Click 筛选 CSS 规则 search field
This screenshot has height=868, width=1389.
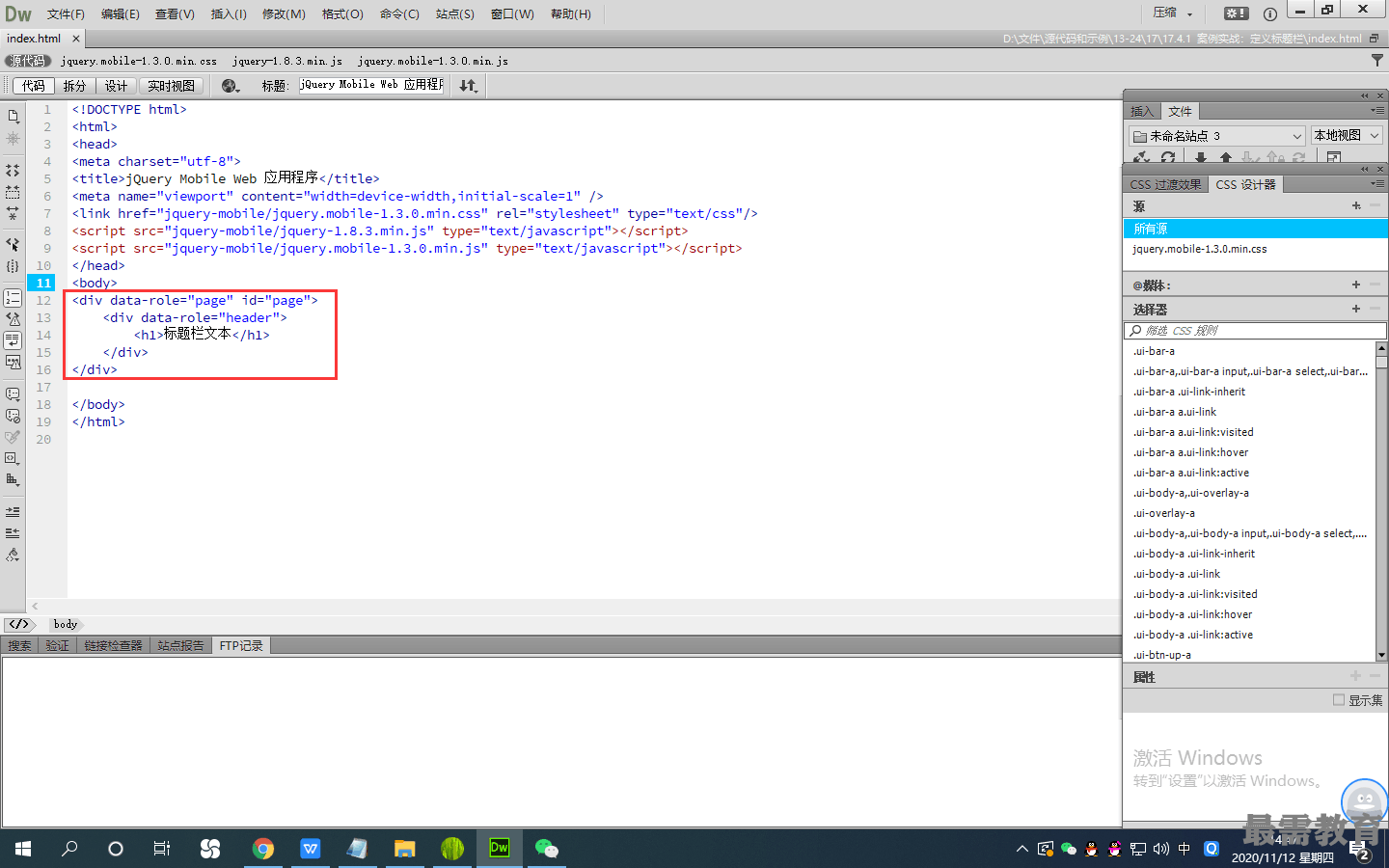pyautogui.click(x=1254, y=330)
